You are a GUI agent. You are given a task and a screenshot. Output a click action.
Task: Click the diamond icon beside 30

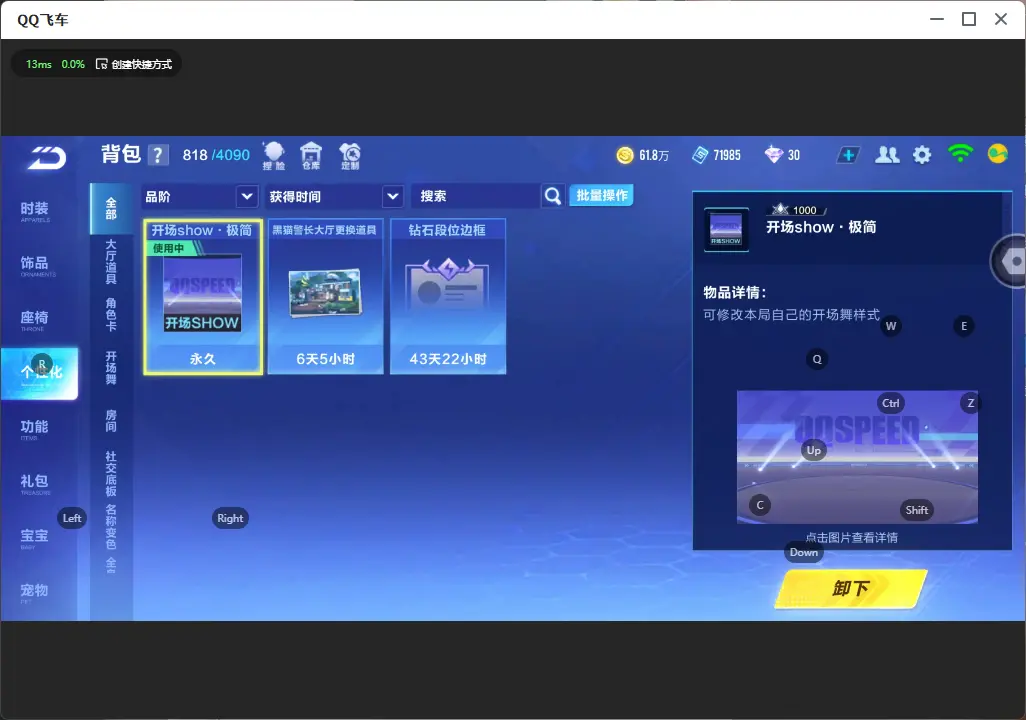point(773,155)
